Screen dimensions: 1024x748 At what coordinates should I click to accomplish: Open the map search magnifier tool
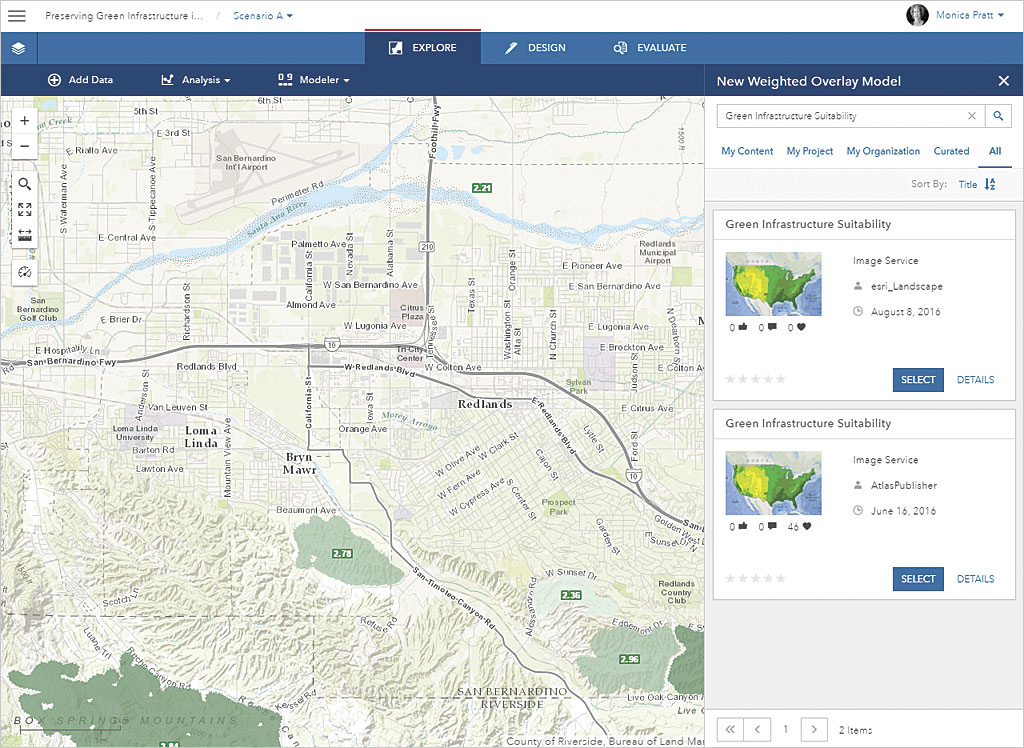pyautogui.click(x=25, y=184)
